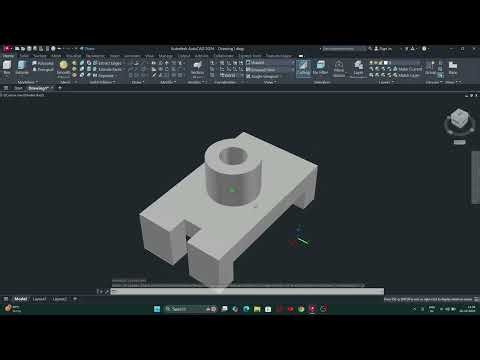
Task: Select the Layout1 tab
Action: [39, 299]
